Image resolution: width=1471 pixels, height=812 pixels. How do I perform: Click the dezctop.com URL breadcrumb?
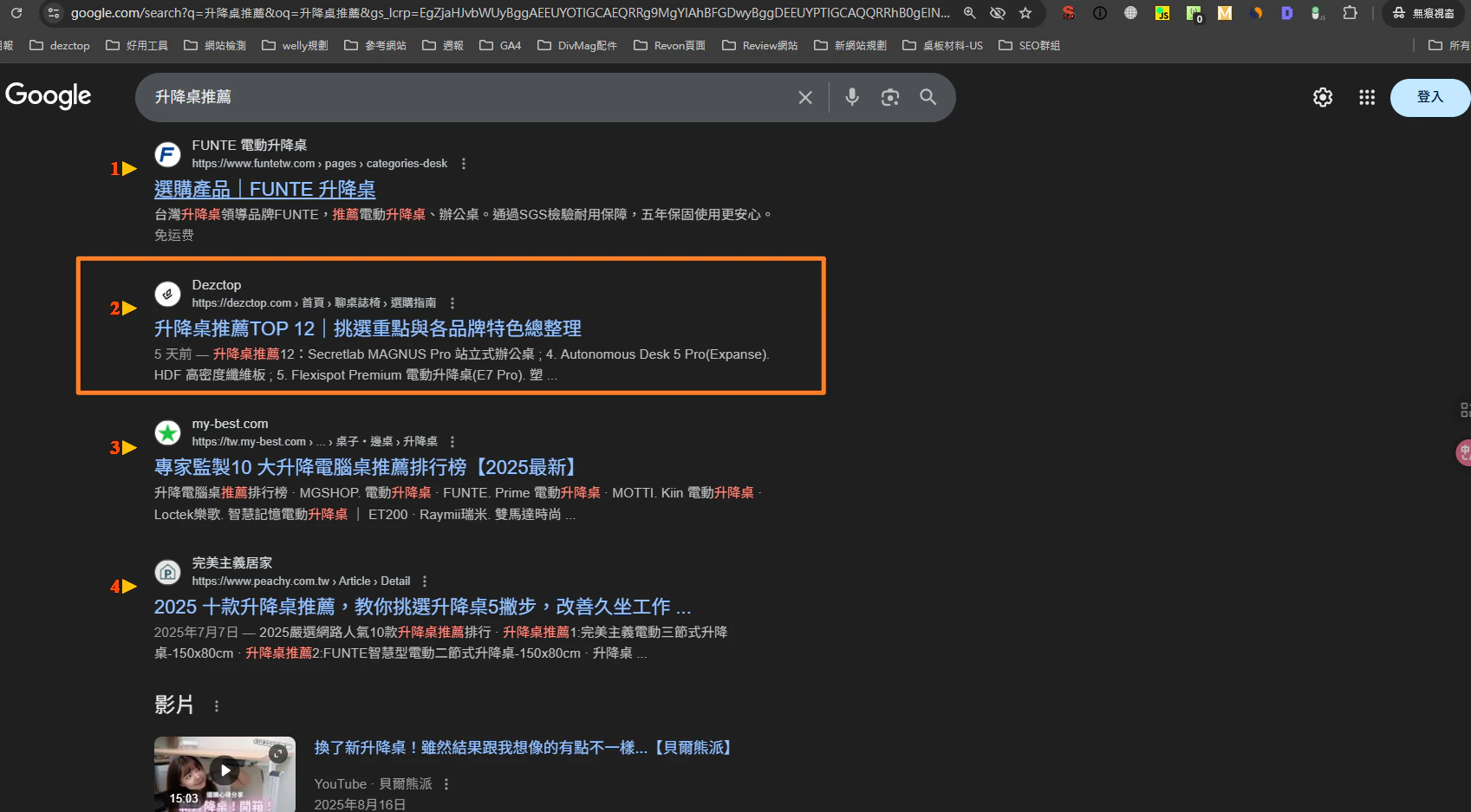(x=314, y=303)
